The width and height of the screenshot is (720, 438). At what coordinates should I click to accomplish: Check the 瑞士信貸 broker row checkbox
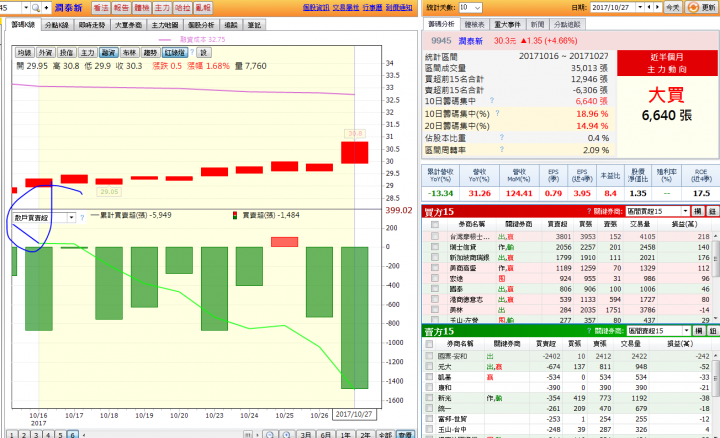pyautogui.click(x=435, y=247)
